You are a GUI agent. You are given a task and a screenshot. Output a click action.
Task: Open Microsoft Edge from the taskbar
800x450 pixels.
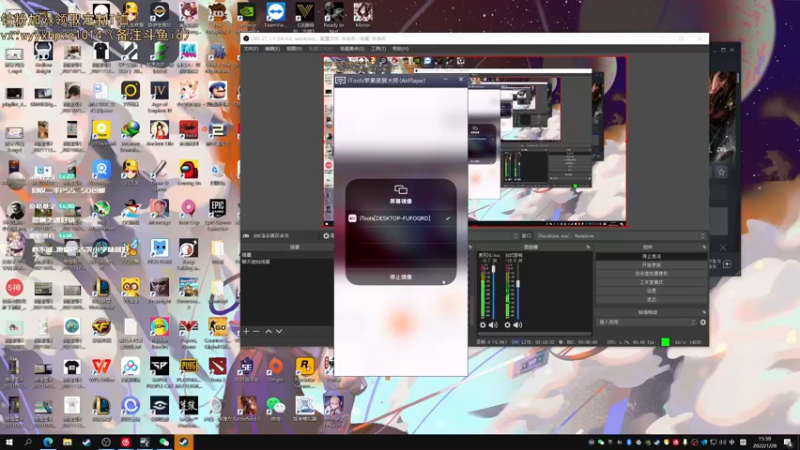click(x=48, y=442)
